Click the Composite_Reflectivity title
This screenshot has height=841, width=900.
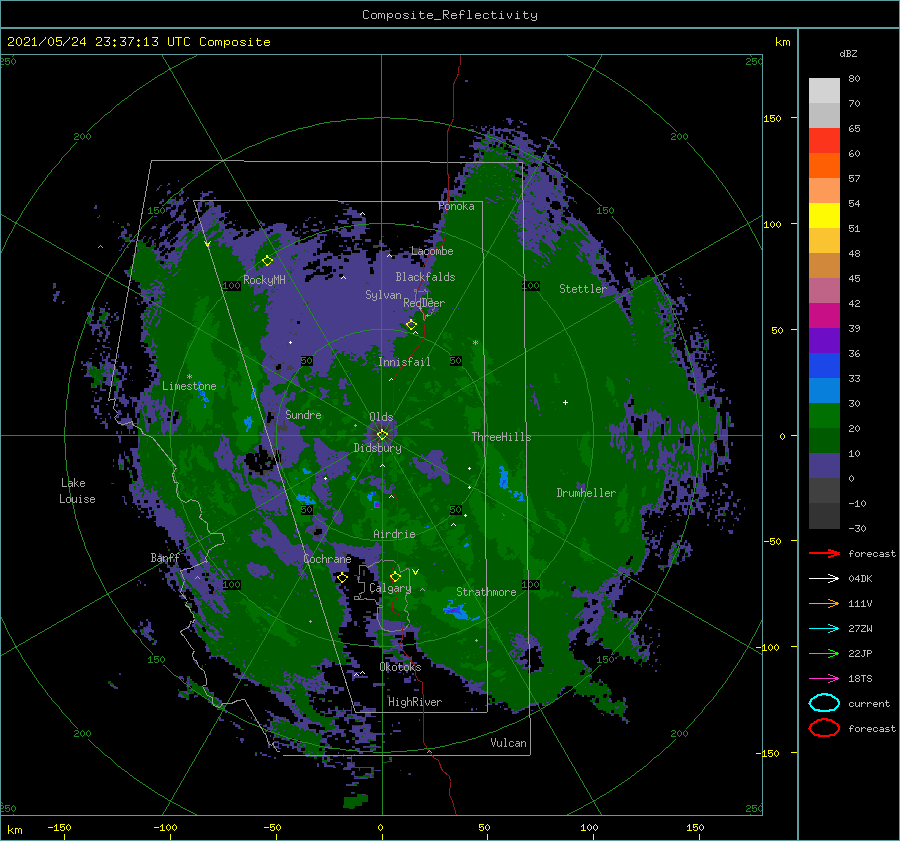pyautogui.click(x=450, y=15)
